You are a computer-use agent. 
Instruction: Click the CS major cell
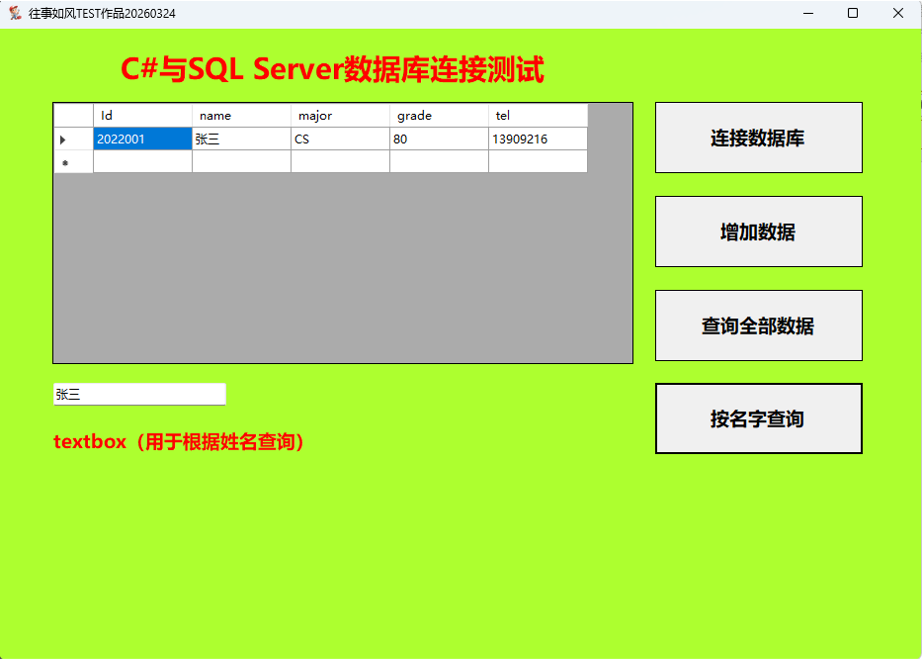pos(340,140)
